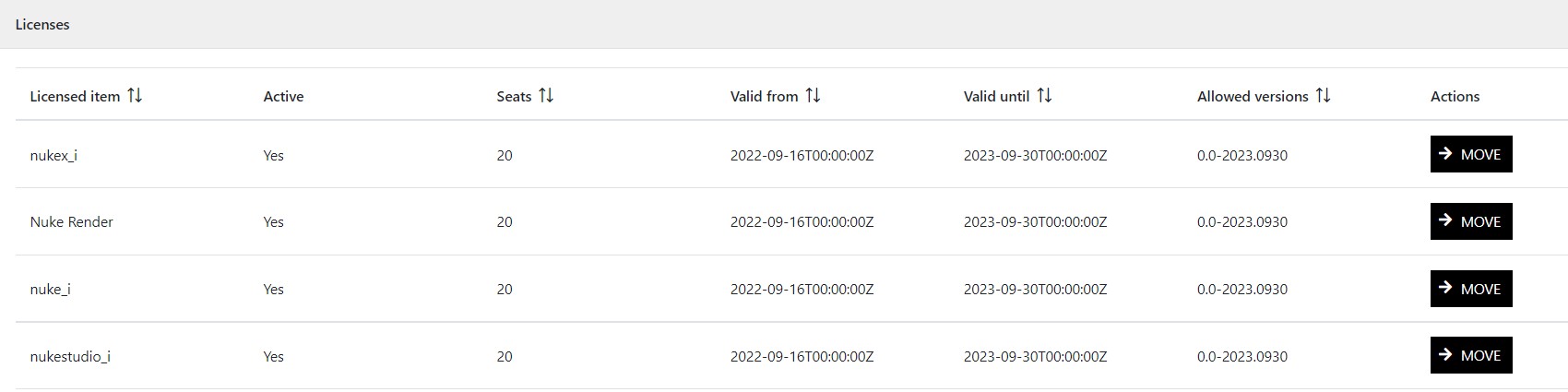Click the Seats sort arrows icon
This screenshot has height=392, width=1568.
coord(546,96)
